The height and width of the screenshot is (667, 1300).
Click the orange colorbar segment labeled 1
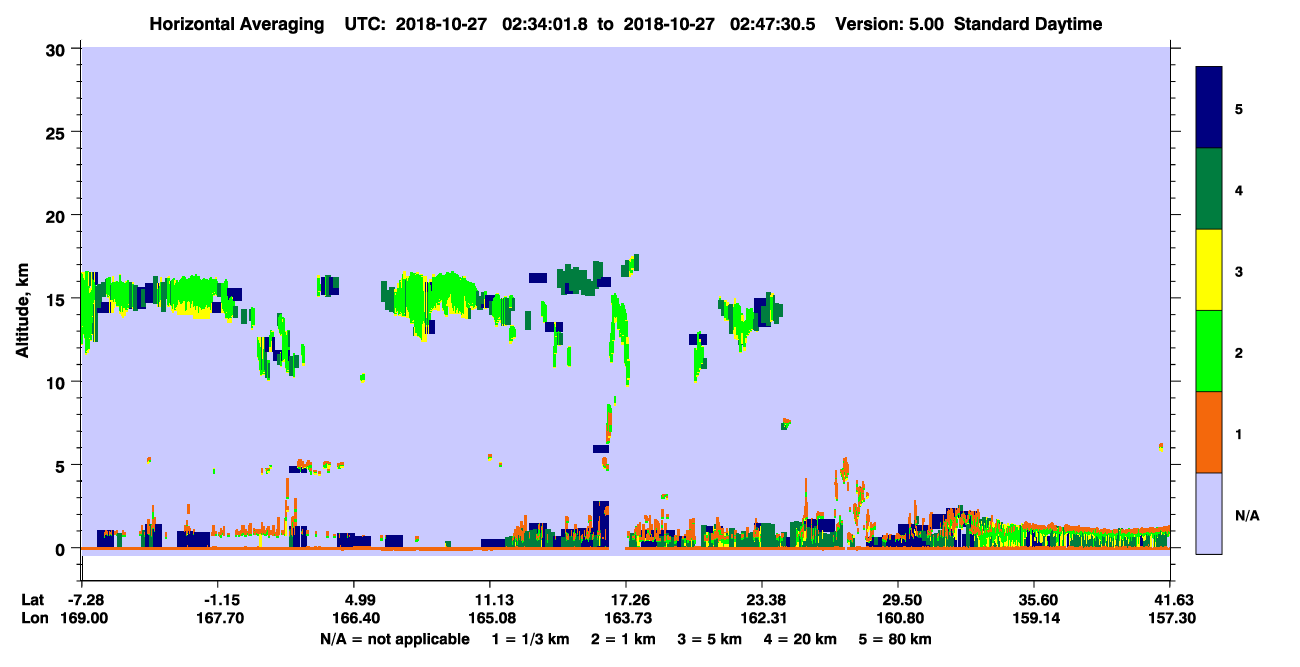[x=1209, y=432]
